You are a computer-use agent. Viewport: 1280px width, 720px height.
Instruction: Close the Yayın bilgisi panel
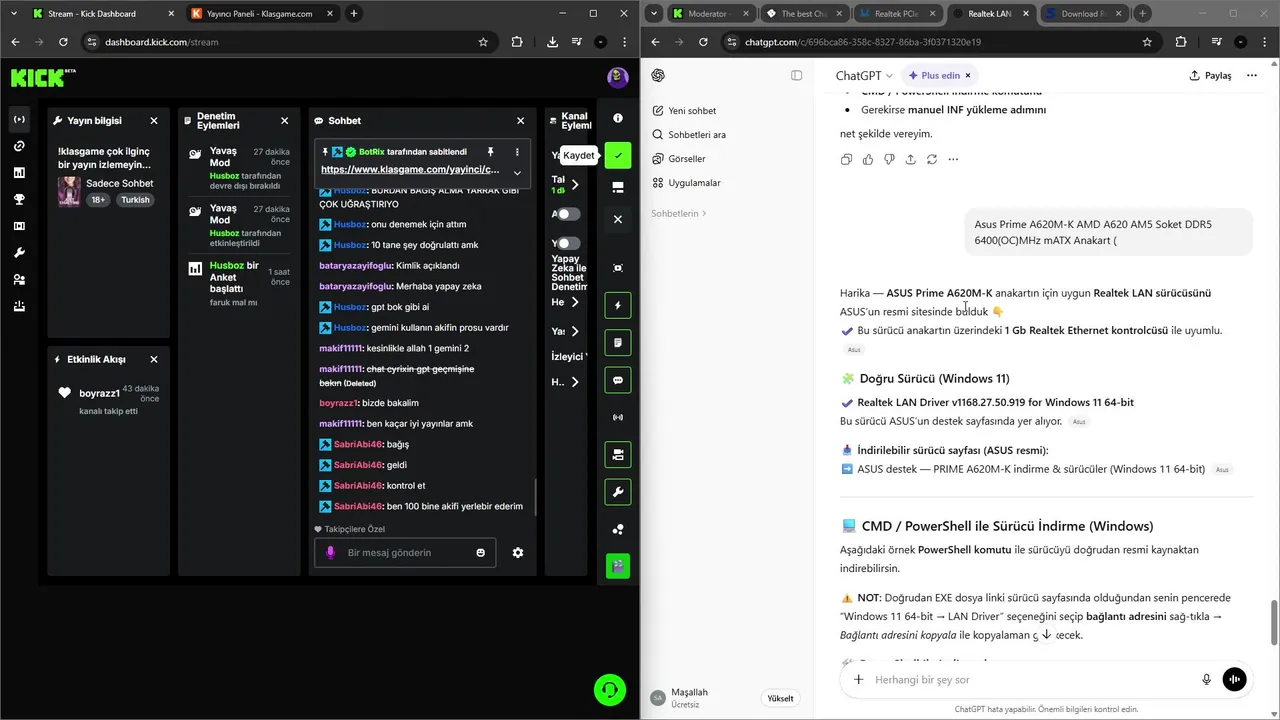coord(154,120)
